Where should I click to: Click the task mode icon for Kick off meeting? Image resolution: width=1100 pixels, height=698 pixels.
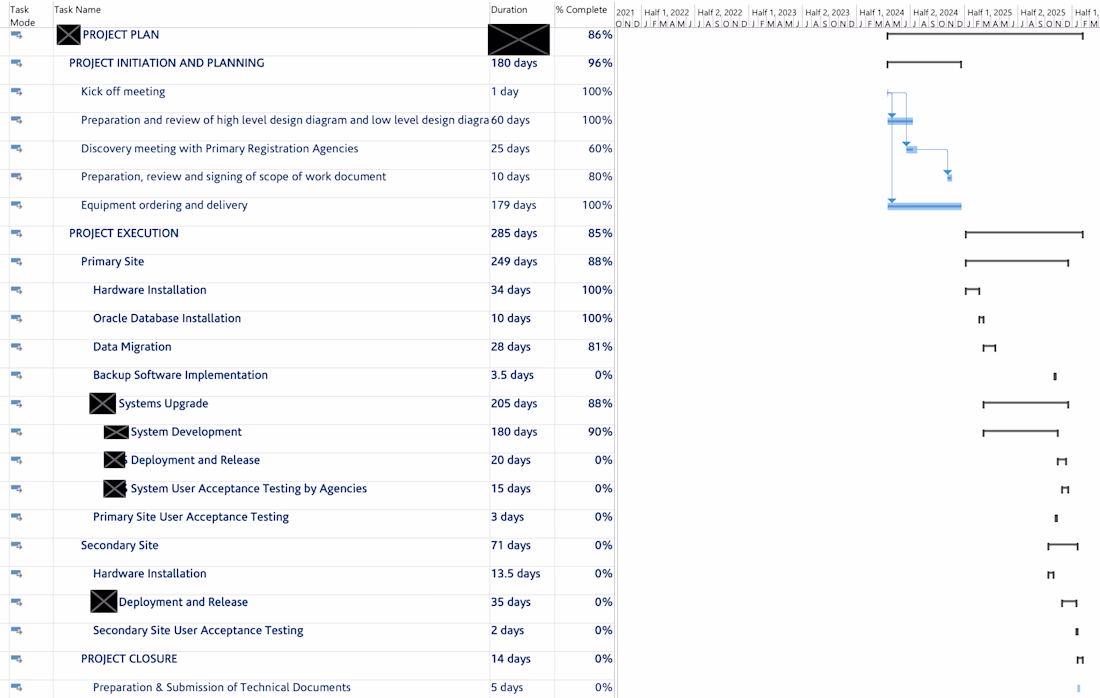(16, 91)
